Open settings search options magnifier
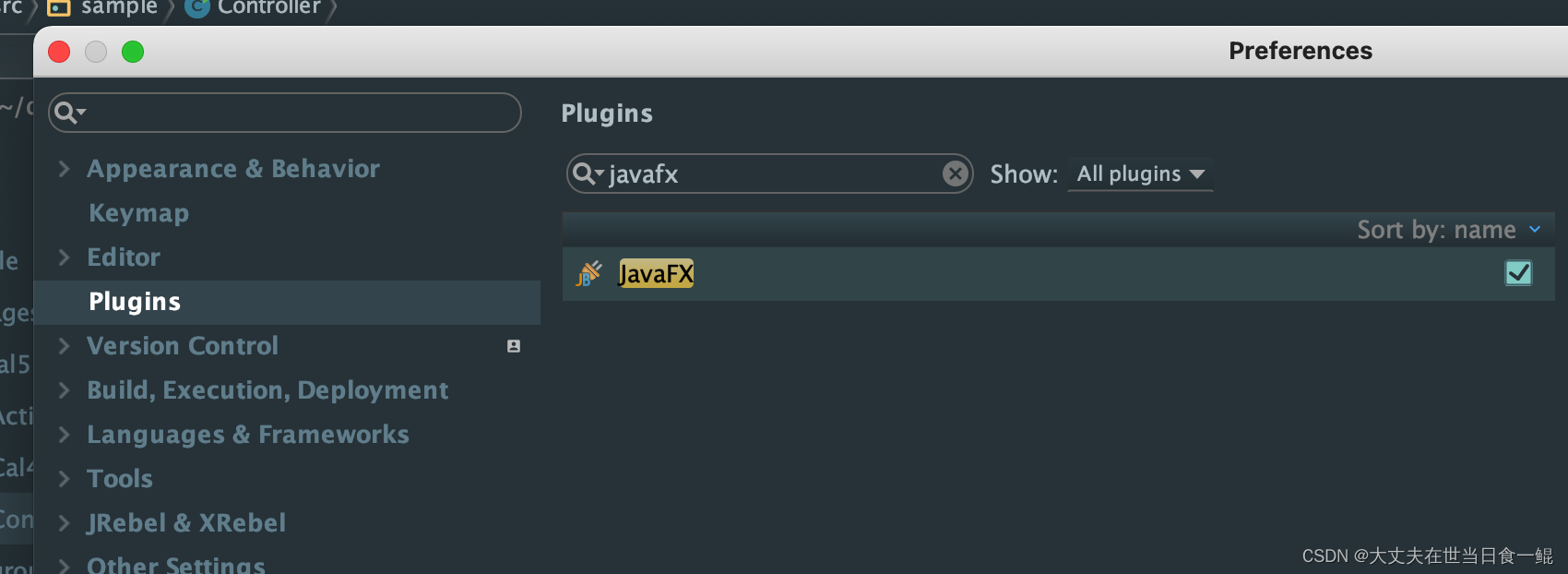 (x=70, y=113)
